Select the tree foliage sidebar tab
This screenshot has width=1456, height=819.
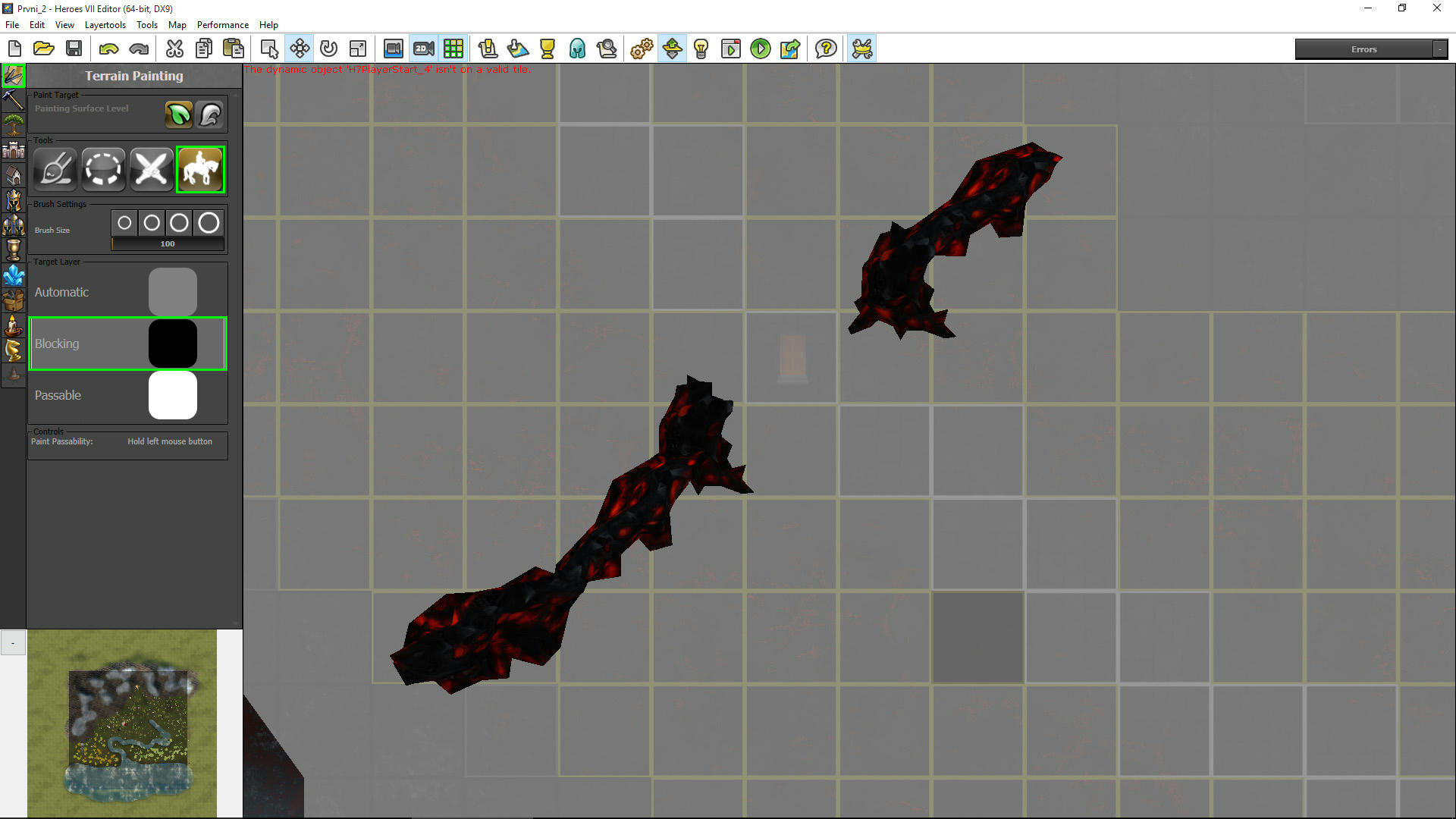point(14,124)
